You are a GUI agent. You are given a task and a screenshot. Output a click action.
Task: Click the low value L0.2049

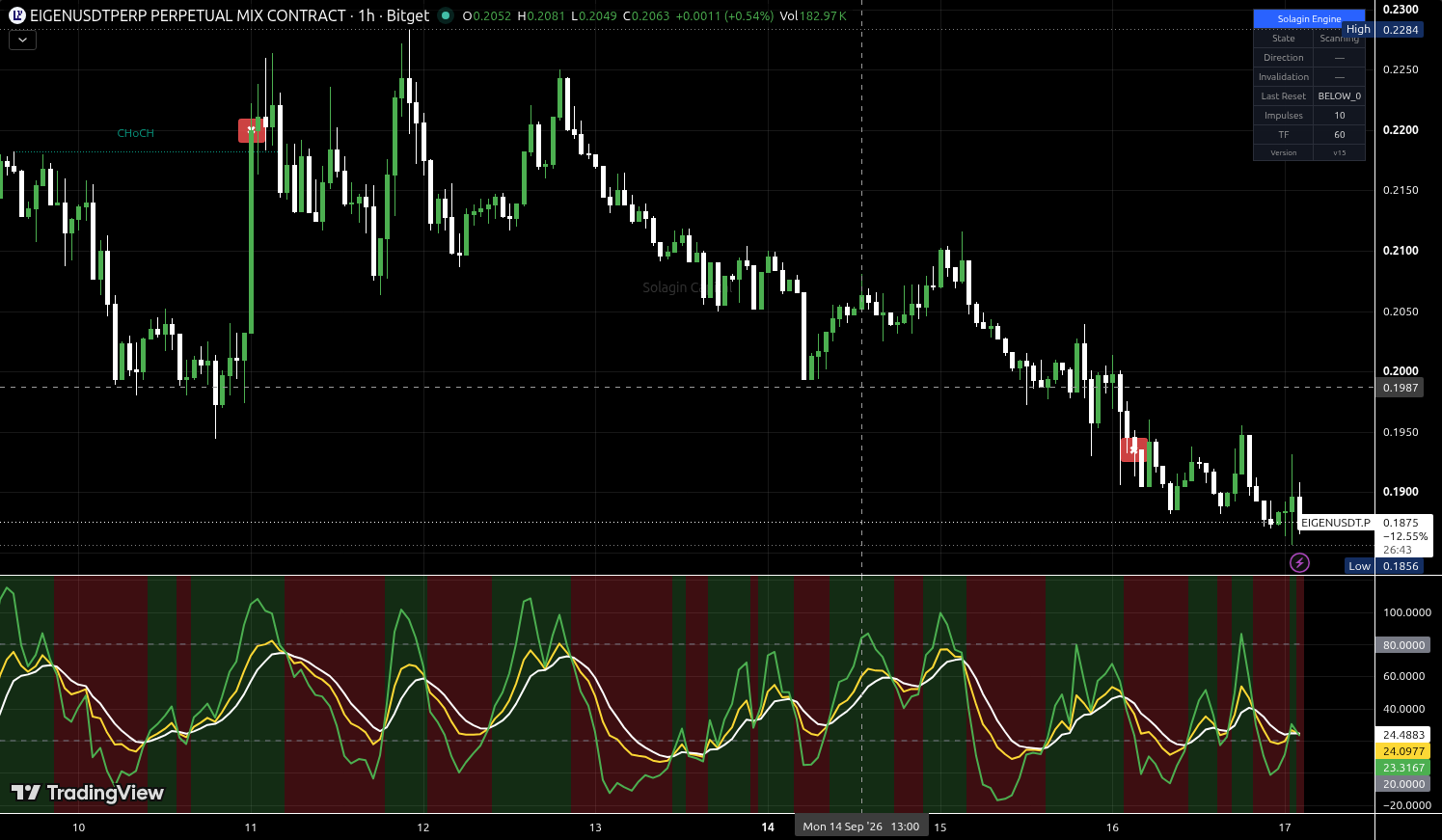click(x=594, y=16)
